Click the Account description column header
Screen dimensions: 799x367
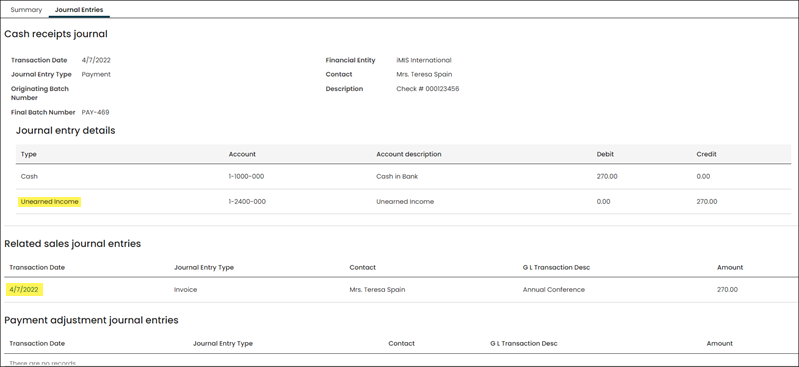(409, 154)
